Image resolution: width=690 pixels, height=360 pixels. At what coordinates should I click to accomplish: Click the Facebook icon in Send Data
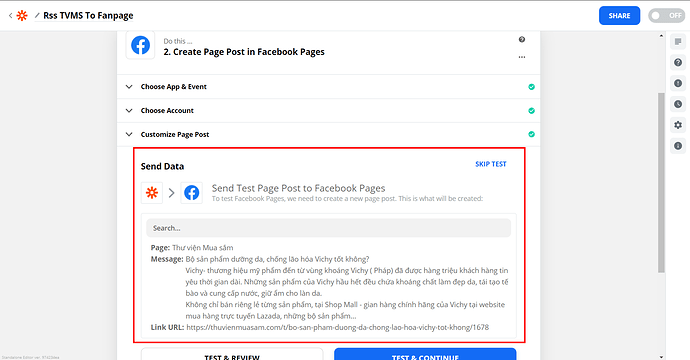tap(191, 193)
